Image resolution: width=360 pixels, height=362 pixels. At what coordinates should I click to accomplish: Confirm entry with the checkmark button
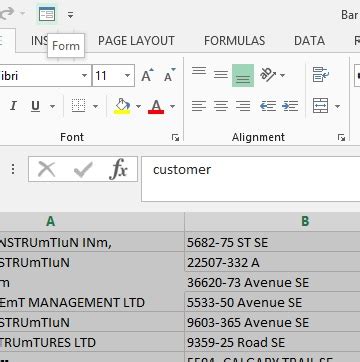tap(83, 169)
